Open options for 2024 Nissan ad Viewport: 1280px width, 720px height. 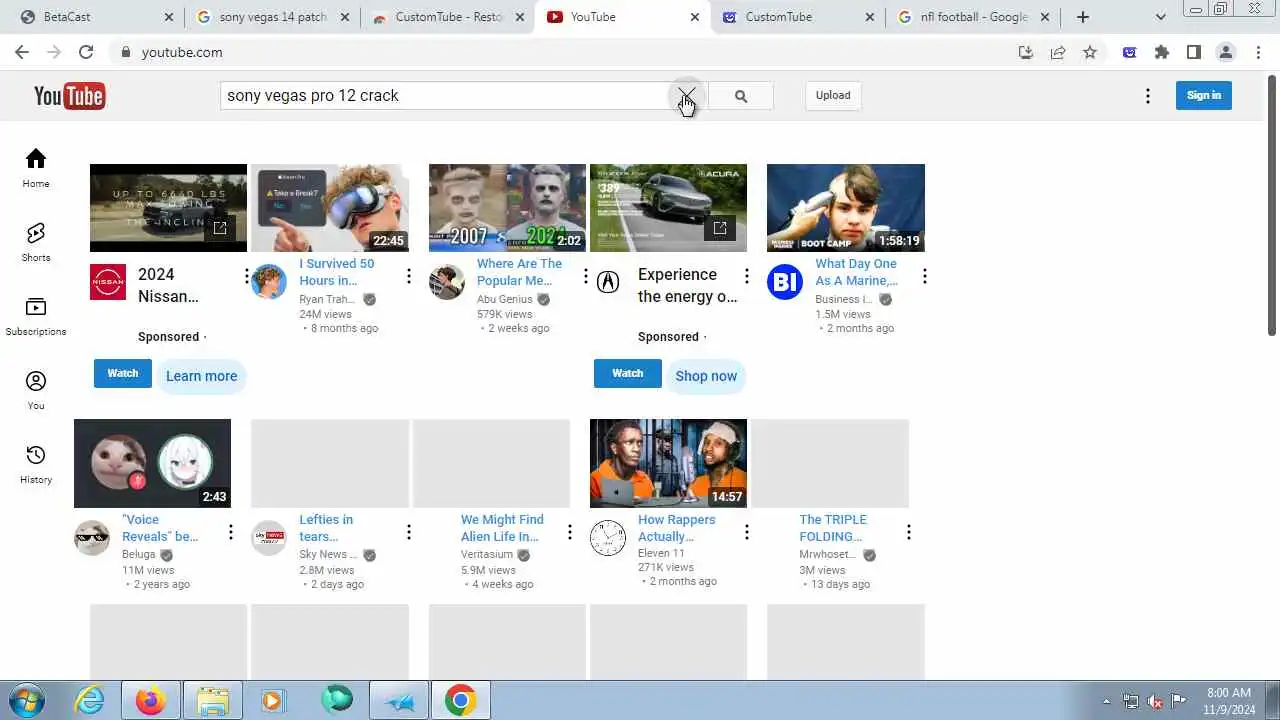(247, 276)
